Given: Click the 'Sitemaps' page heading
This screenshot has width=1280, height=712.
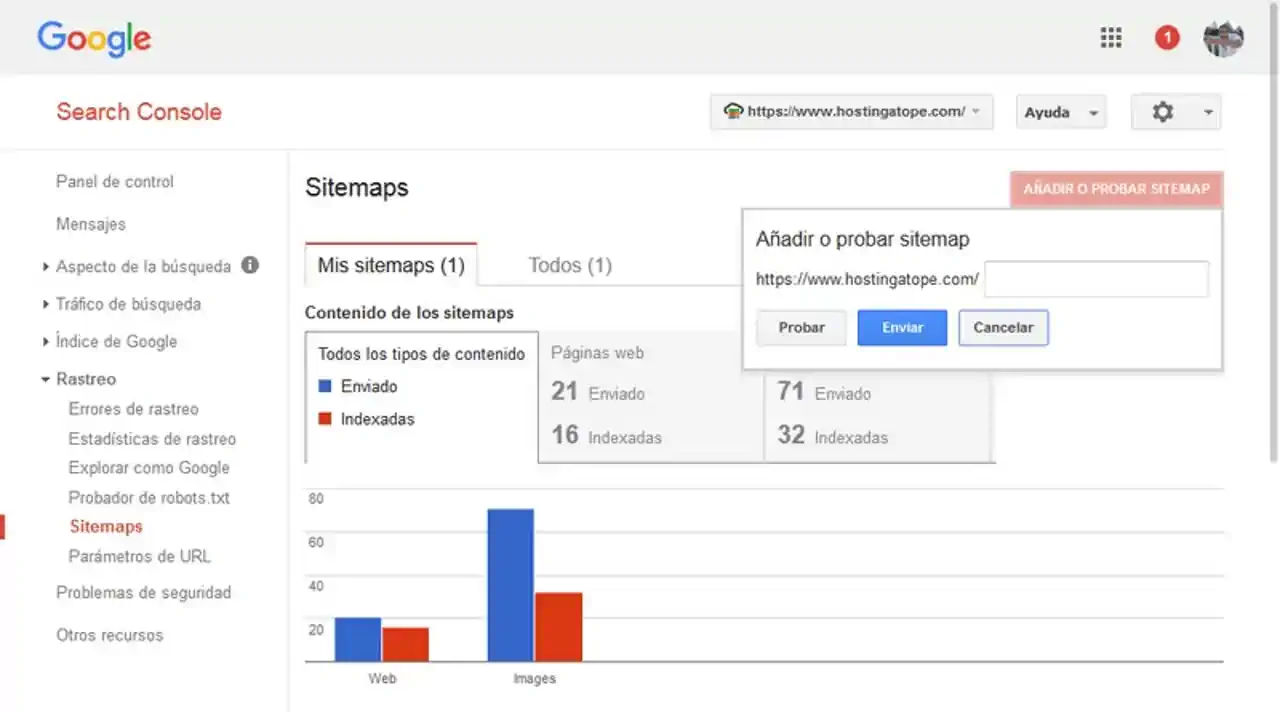Looking at the screenshot, I should point(357,188).
